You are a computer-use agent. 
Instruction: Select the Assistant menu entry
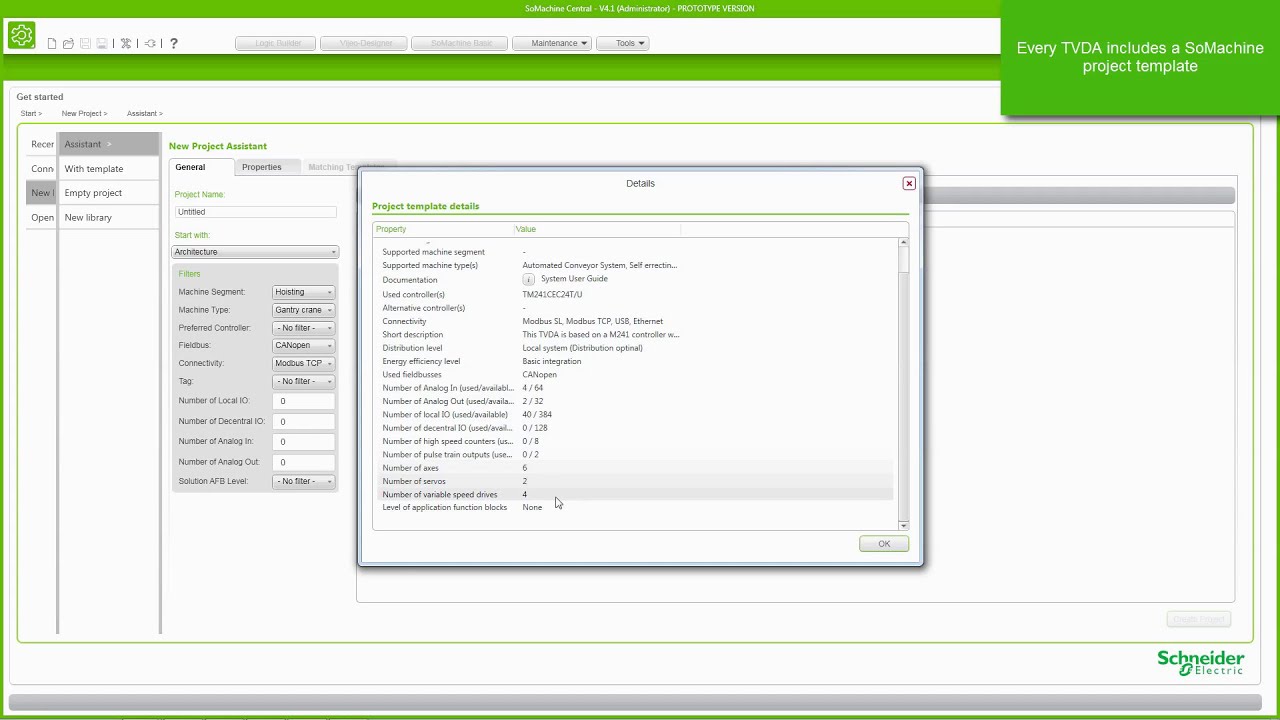(x=108, y=144)
